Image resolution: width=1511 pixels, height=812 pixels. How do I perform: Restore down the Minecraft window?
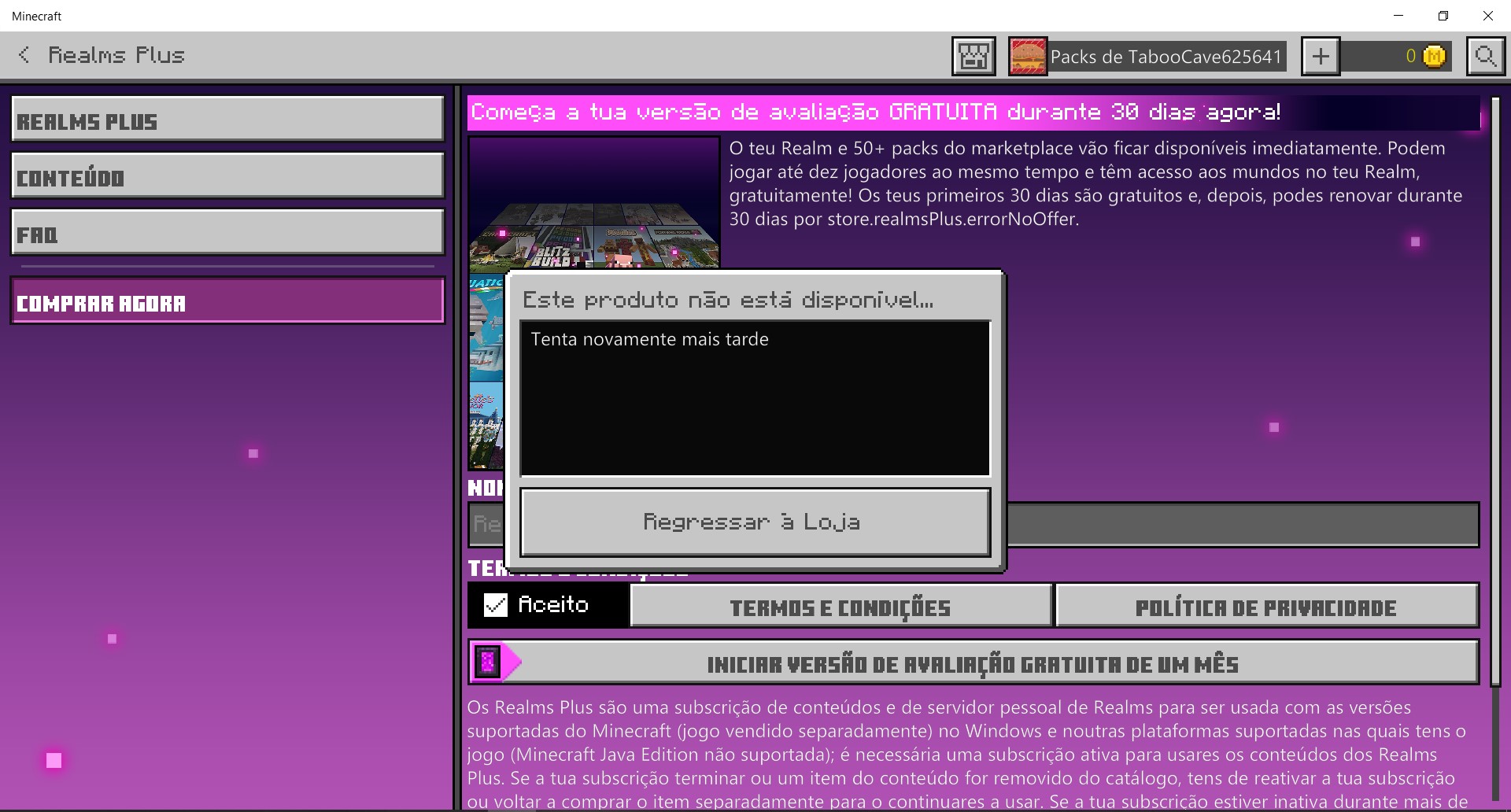pyautogui.click(x=1443, y=16)
